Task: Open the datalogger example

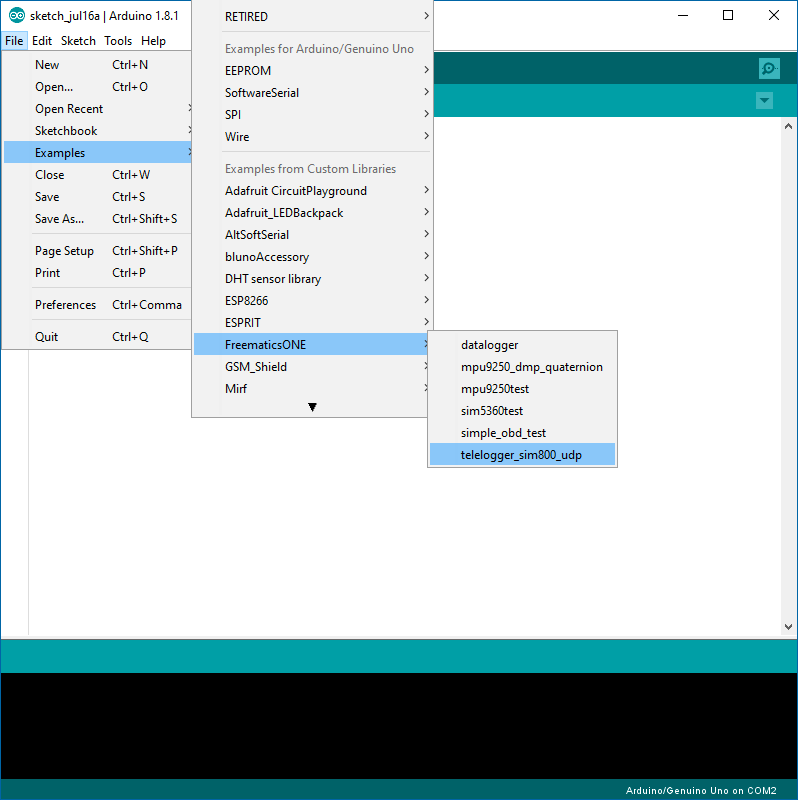Action: pyautogui.click(x=522, y=344)
